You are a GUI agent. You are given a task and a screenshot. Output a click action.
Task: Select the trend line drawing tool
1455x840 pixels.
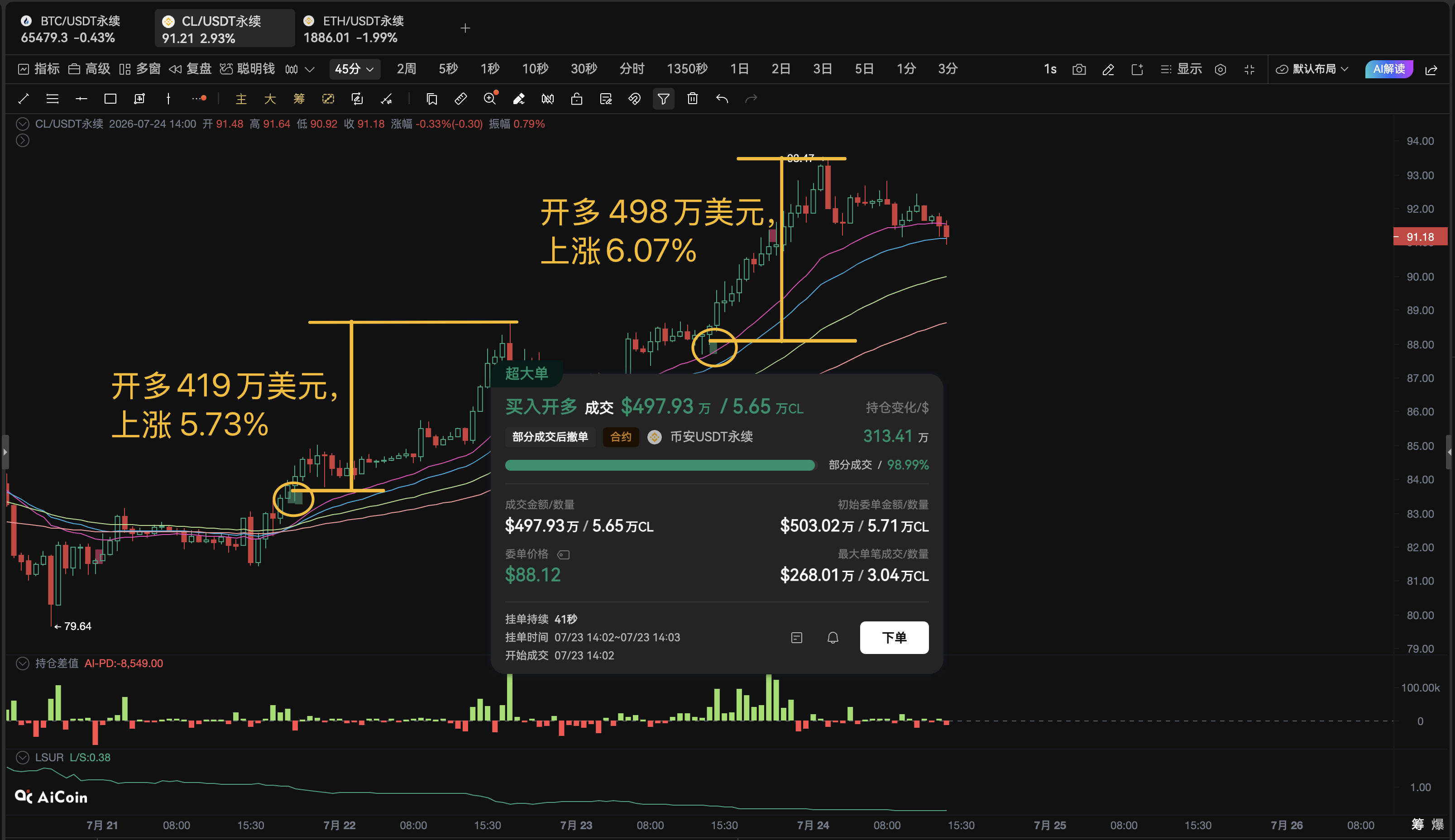tap(23, 99)
